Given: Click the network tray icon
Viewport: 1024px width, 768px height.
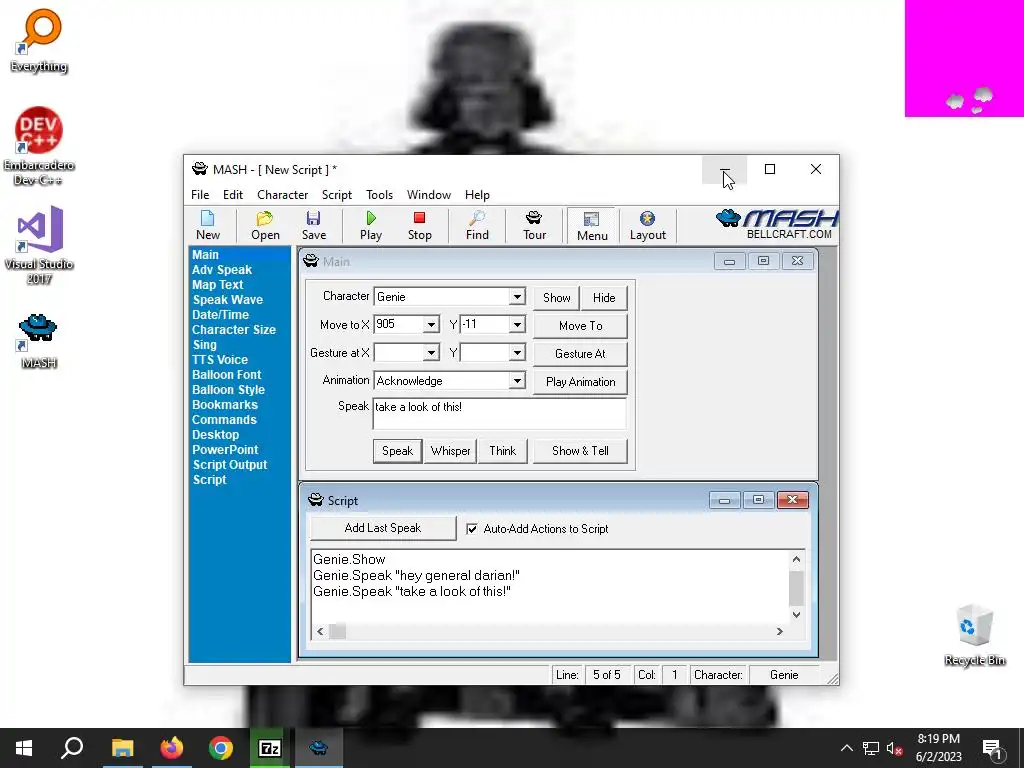Looking at the screenshot, I should [871, 748].
